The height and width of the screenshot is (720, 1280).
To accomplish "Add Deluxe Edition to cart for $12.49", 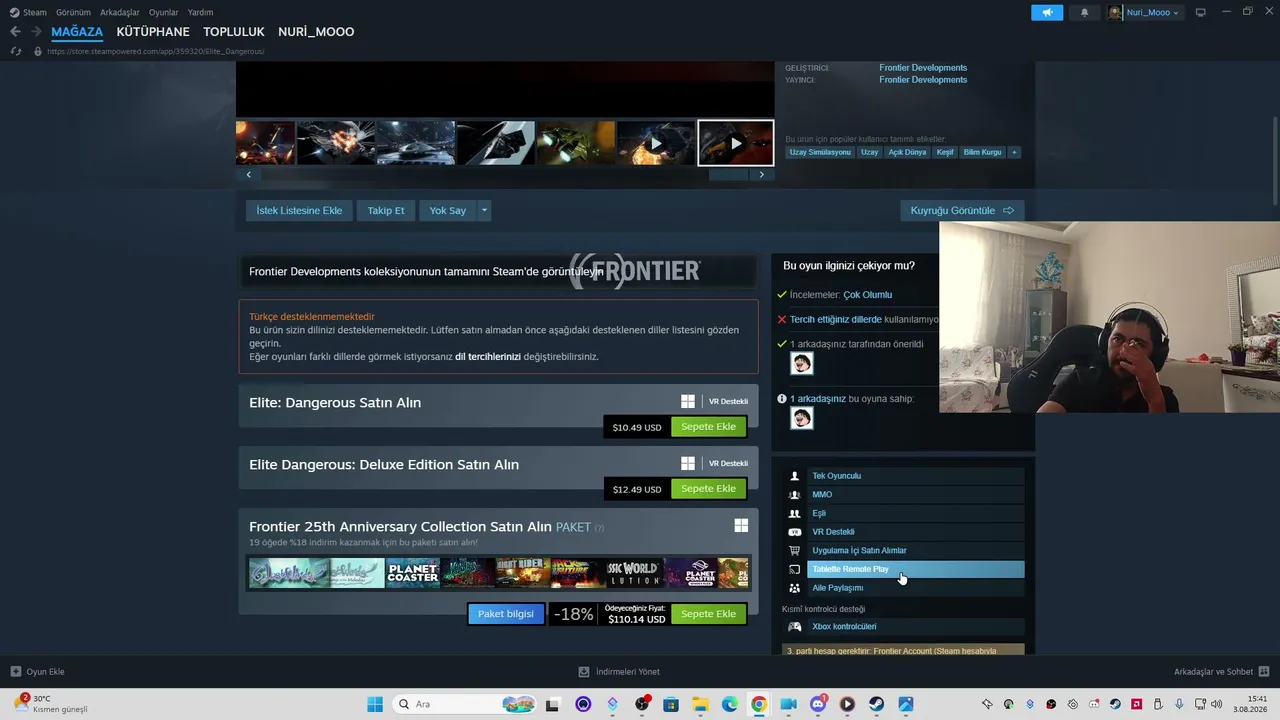I will pyautogui.click(x=708, y=489).
